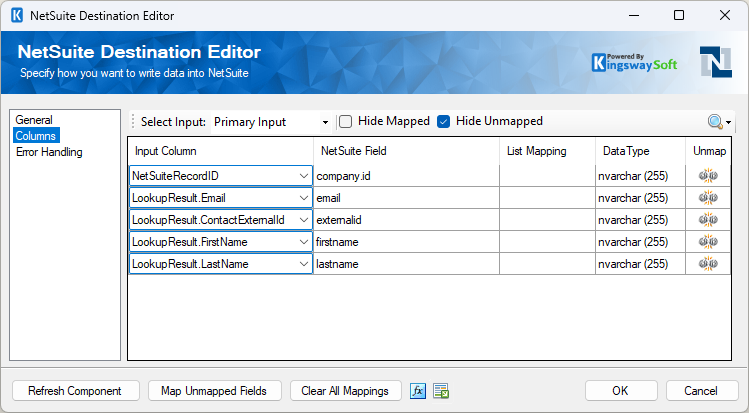Select the externalid NetSuite field cell
This screenshot has width=749, height=413.
pyautogui.click(x=407, y=220)
